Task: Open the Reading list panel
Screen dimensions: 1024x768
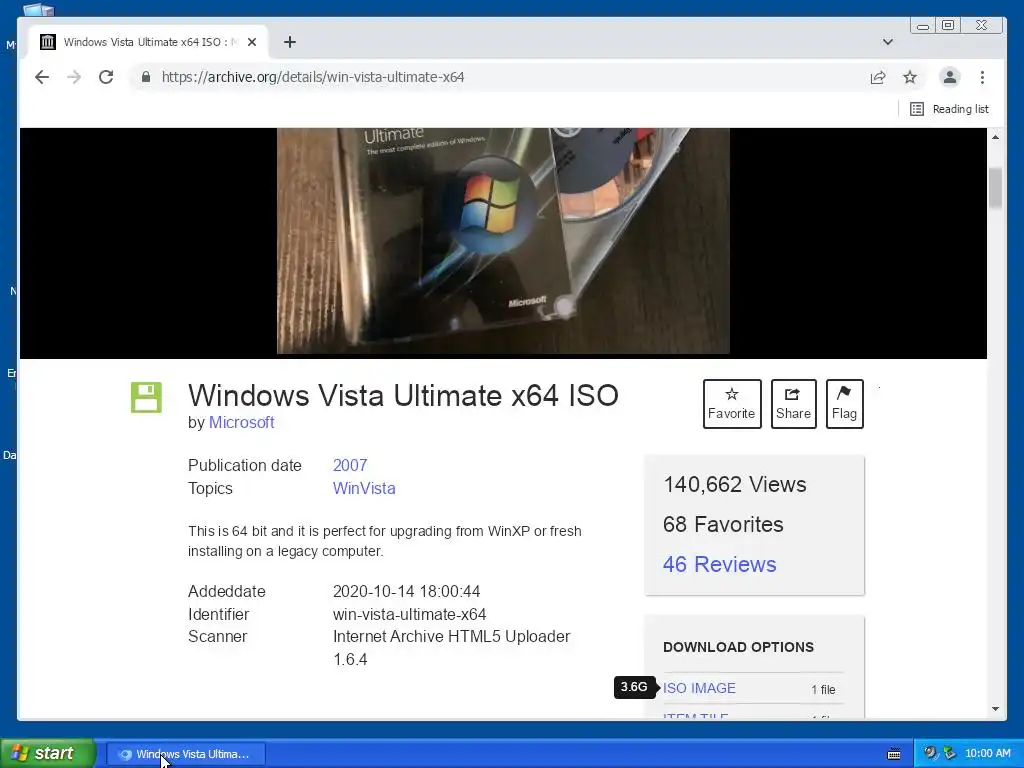Action: (x=949, y=109)
